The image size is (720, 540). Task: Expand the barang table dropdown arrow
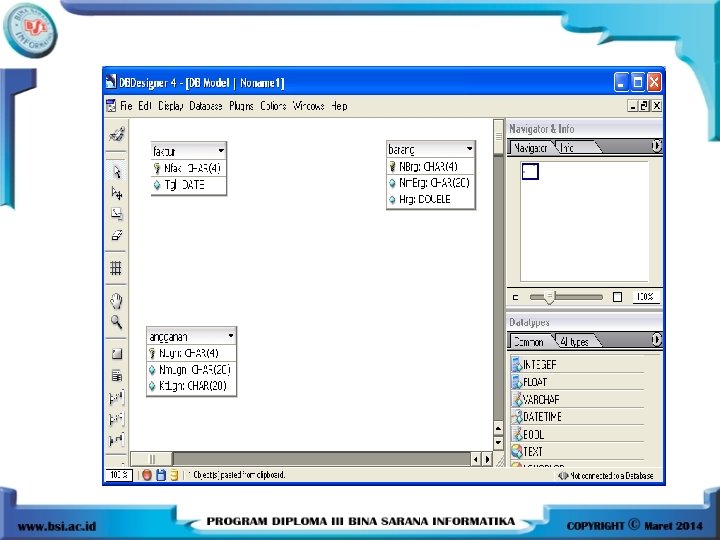469,148
